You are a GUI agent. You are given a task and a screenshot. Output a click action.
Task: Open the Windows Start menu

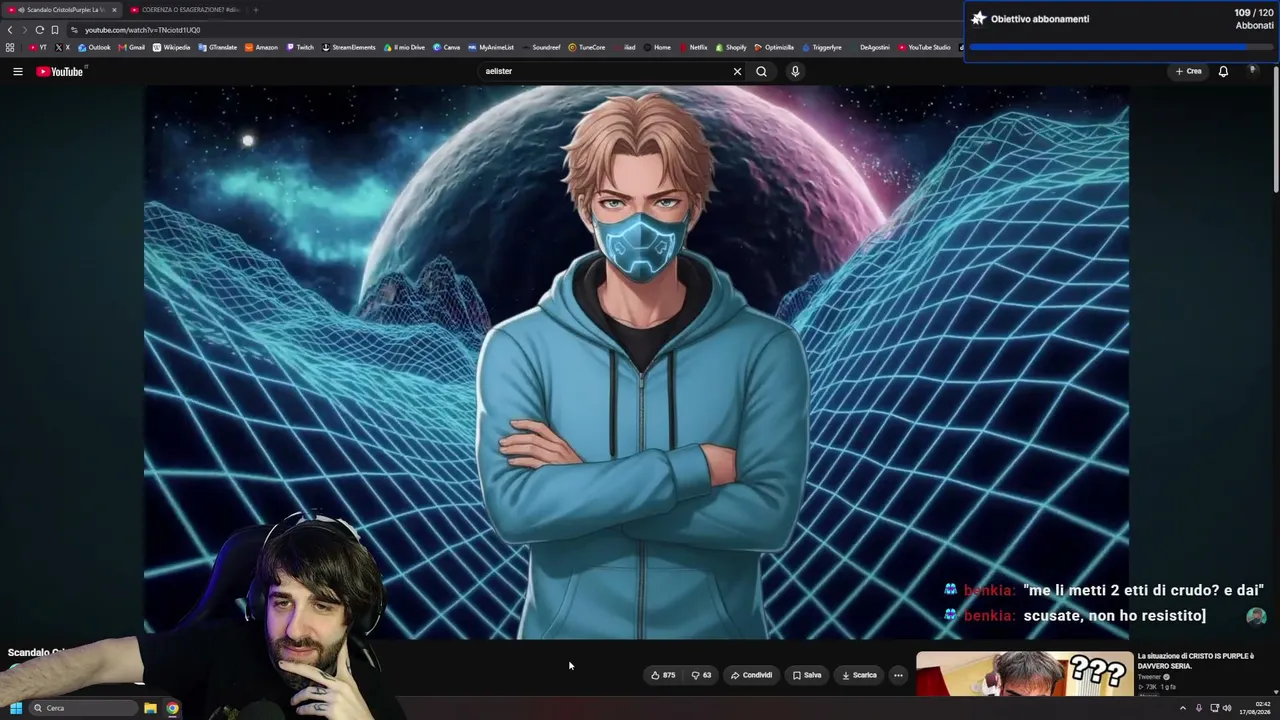point(16,708)
